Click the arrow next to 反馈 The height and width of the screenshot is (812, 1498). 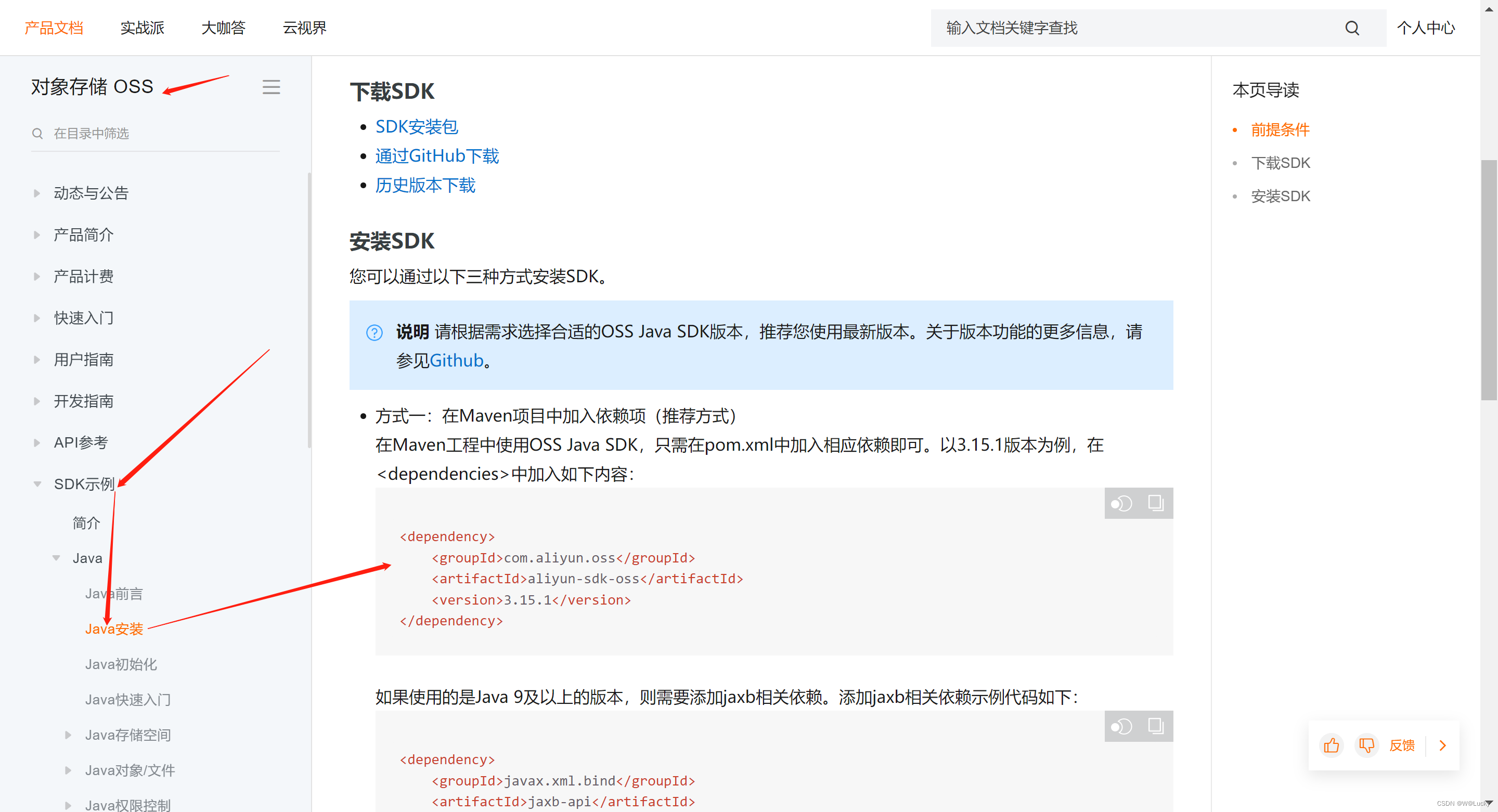point(1442,745)
